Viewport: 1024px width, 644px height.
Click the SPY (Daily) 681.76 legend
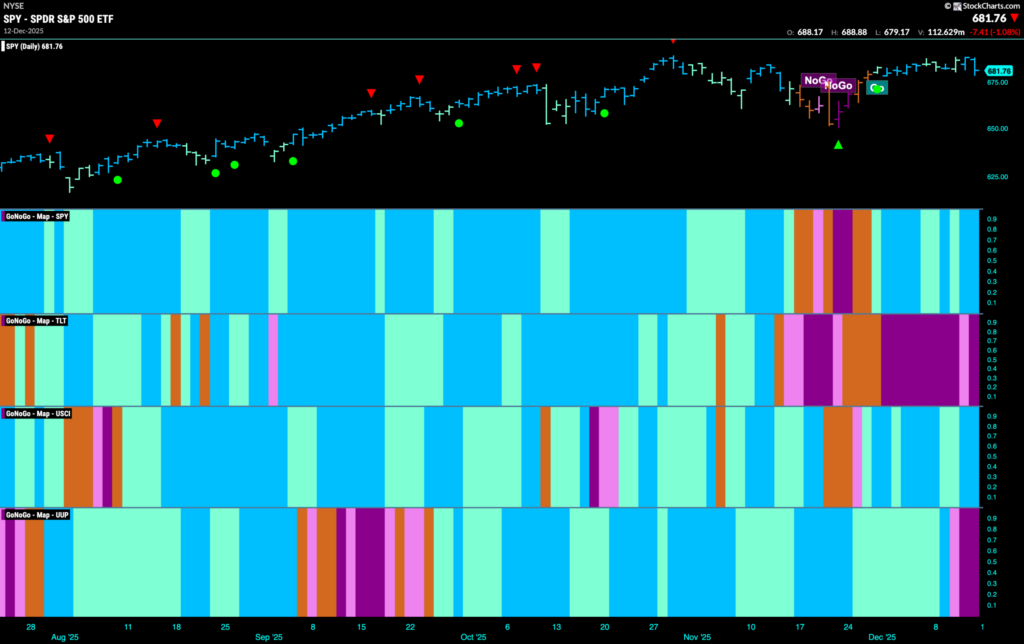point(34,46)
